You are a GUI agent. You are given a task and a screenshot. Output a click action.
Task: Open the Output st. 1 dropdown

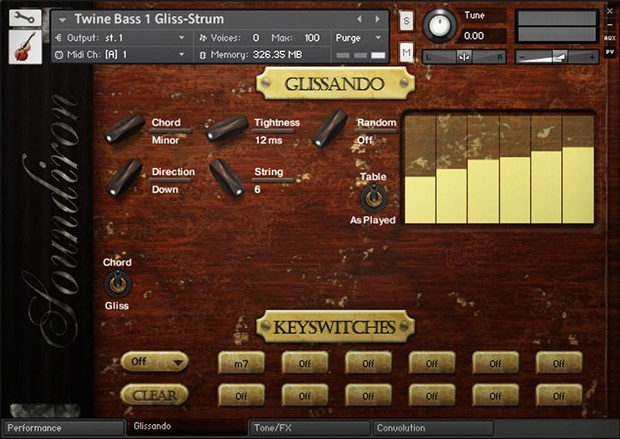click(181, 38)
